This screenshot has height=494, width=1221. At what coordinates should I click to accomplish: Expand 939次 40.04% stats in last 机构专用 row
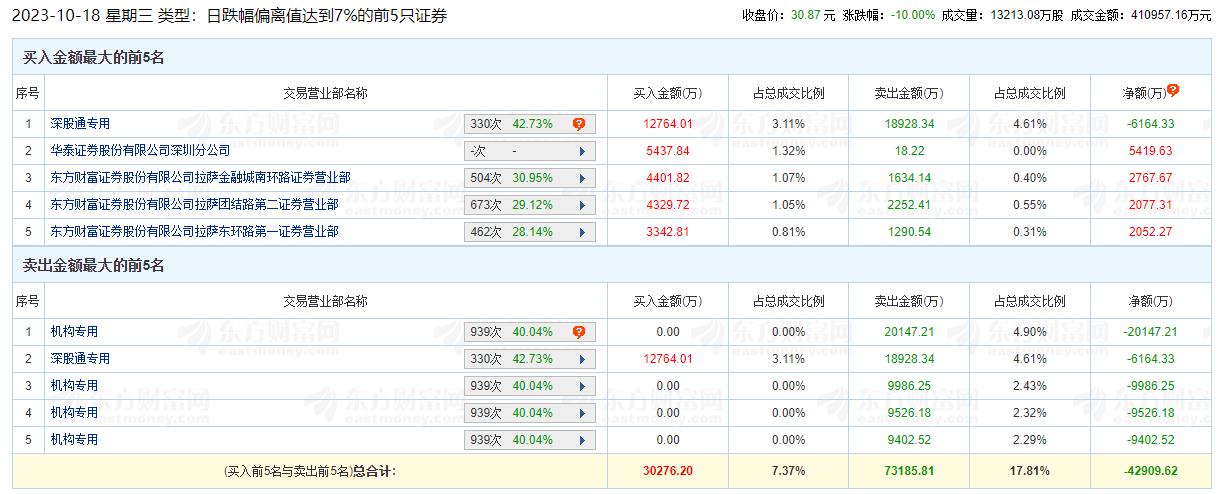[531, 440]
